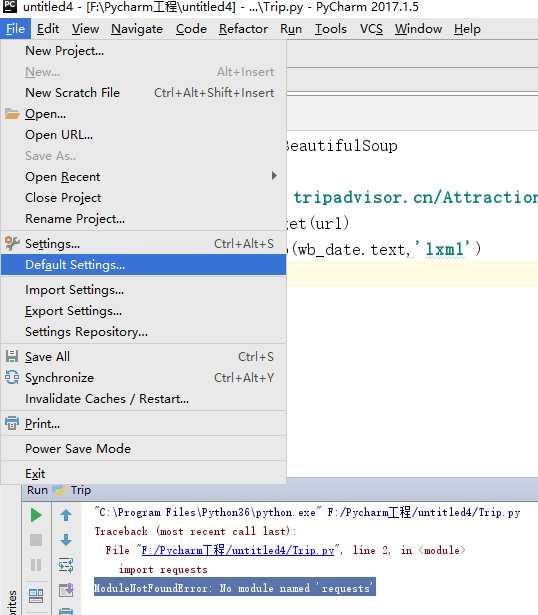Open the Help menu
The height and width of the screenshot is (615, 538).
[467, 29]
